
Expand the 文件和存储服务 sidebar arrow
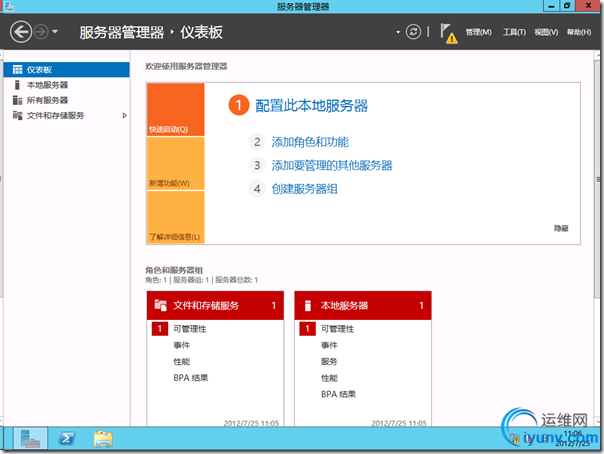tap(124, 116)
